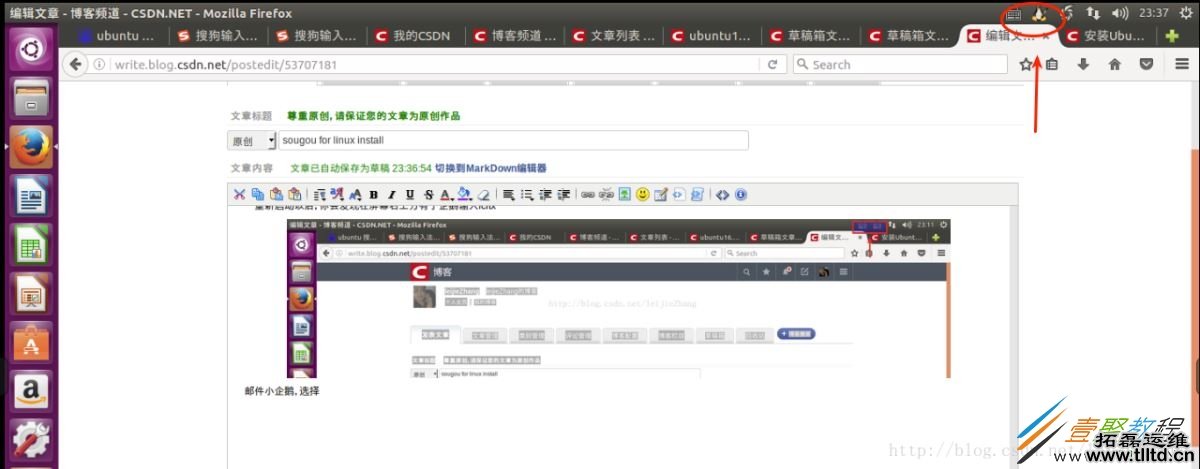This screenshot has width=1200, height=469.
Task: Click the Remove formatting eraser icon
Action: click(483, 194)
